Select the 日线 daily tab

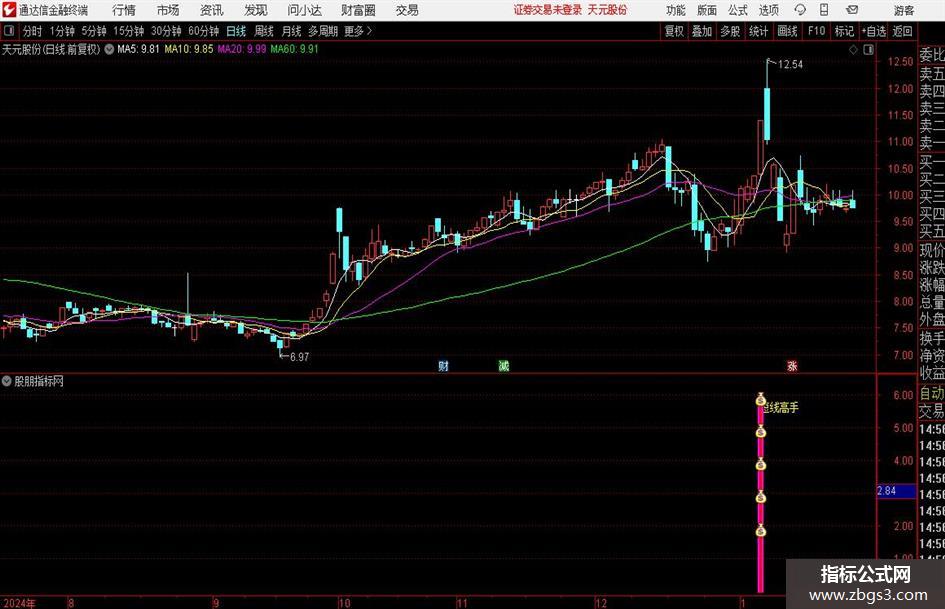coord(236,31)
